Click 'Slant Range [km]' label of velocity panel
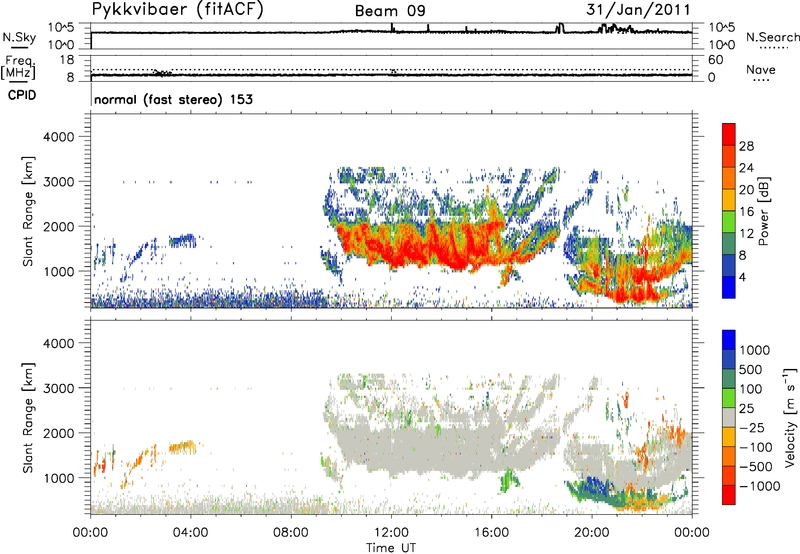The image size is (800, 554). coord(28,418)
